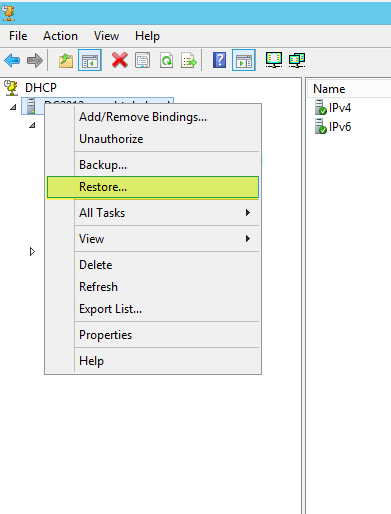The height and width of the screenshot is (514, 391).
Task: Open the View menu in menu bar
Action: point(106,36)
